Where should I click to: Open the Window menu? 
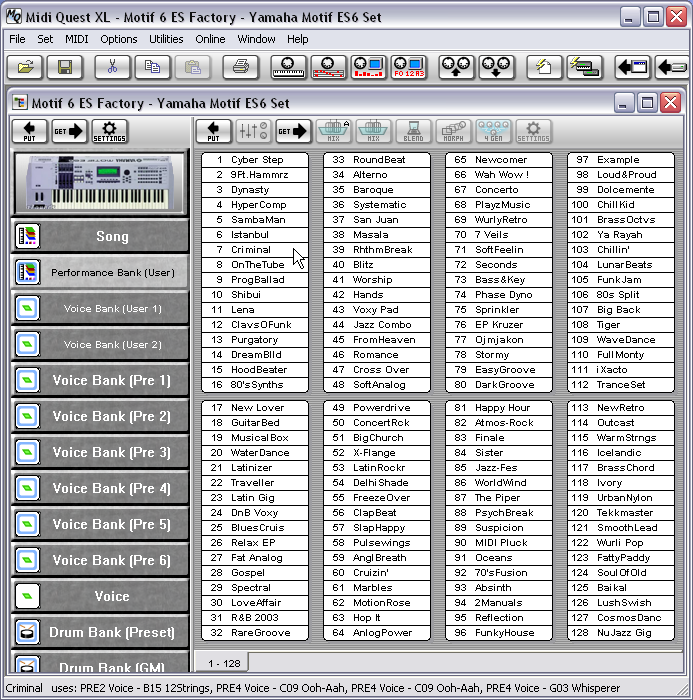pos(256,39)
